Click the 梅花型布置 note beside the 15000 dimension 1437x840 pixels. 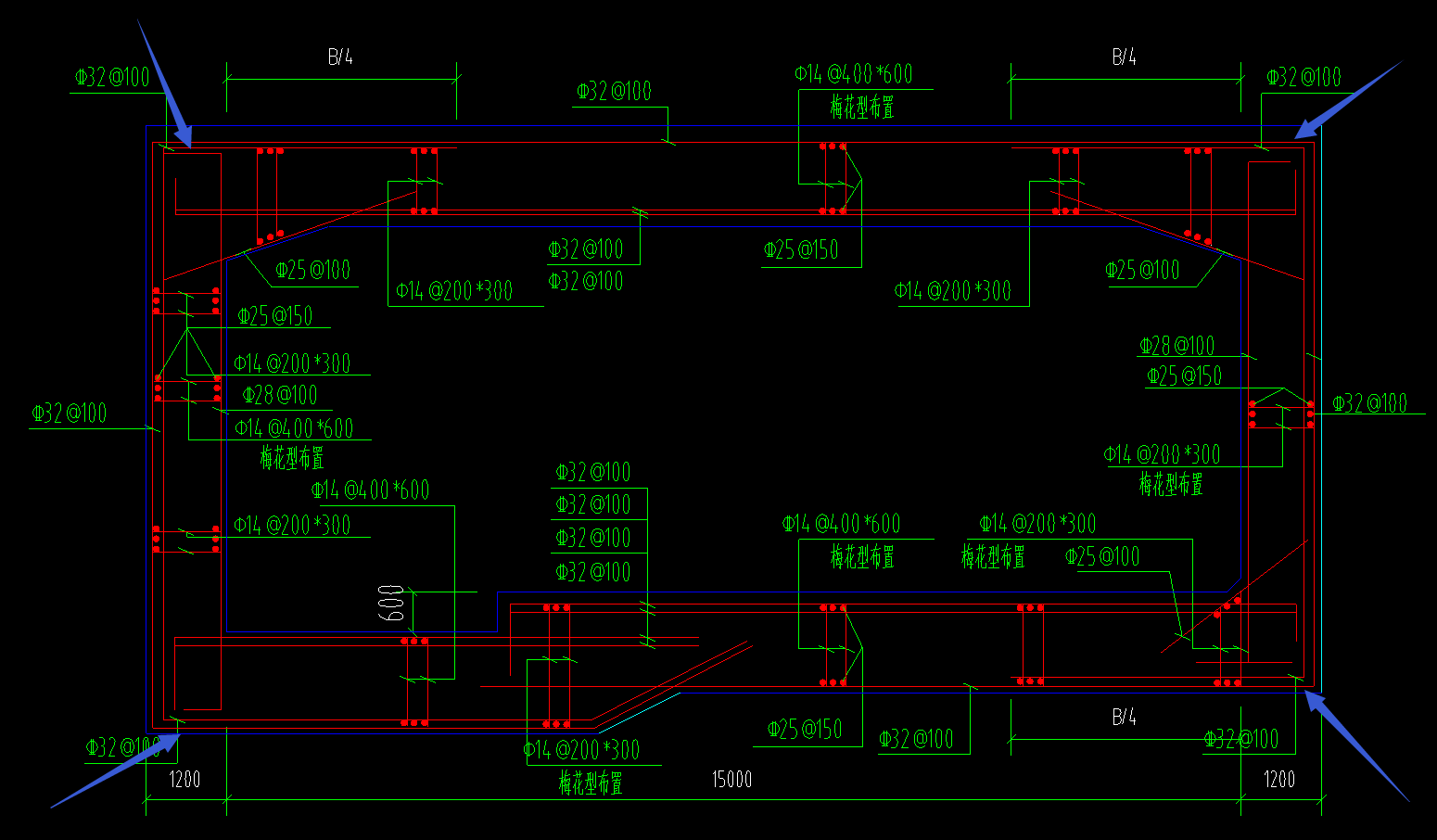[591, 783]
